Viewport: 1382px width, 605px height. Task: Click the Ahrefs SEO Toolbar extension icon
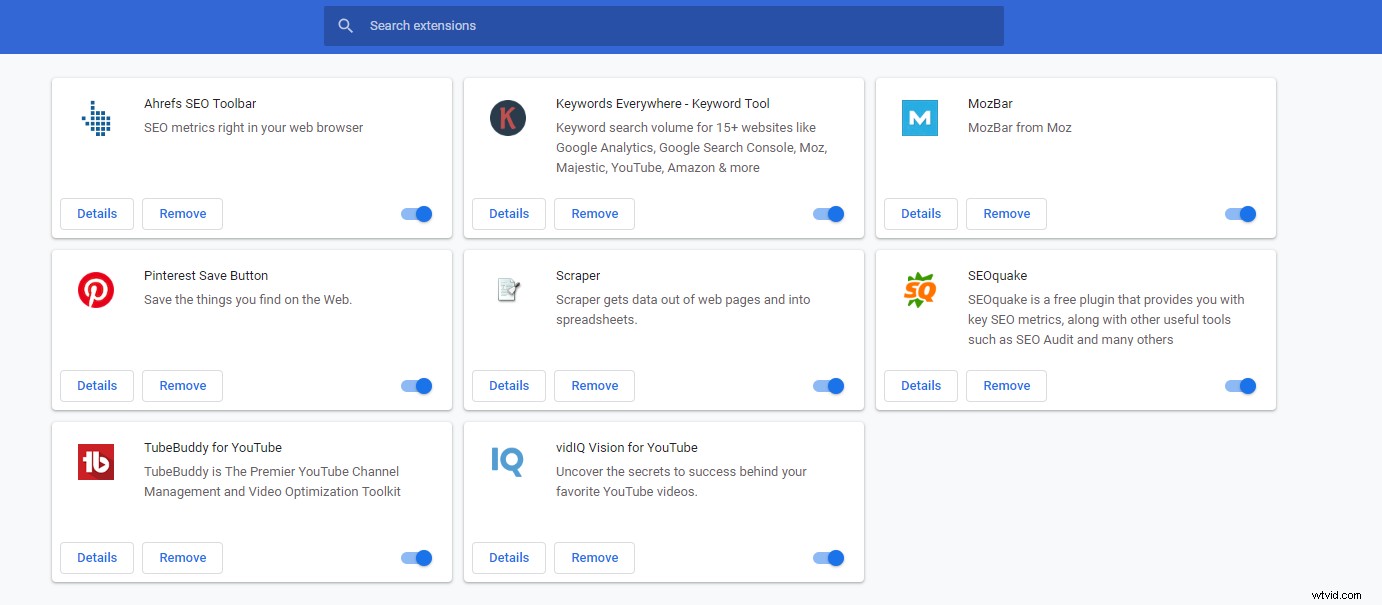[96, 118]
